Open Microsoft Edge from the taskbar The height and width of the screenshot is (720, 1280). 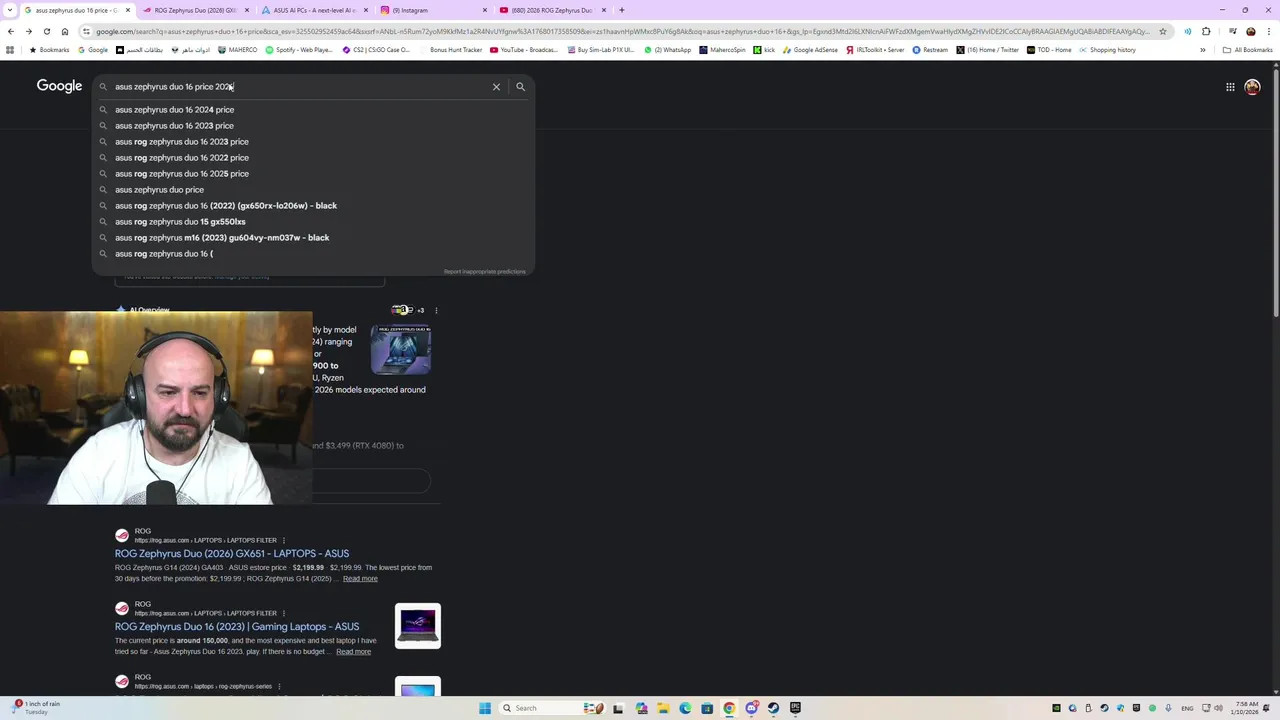coord(685,708)
